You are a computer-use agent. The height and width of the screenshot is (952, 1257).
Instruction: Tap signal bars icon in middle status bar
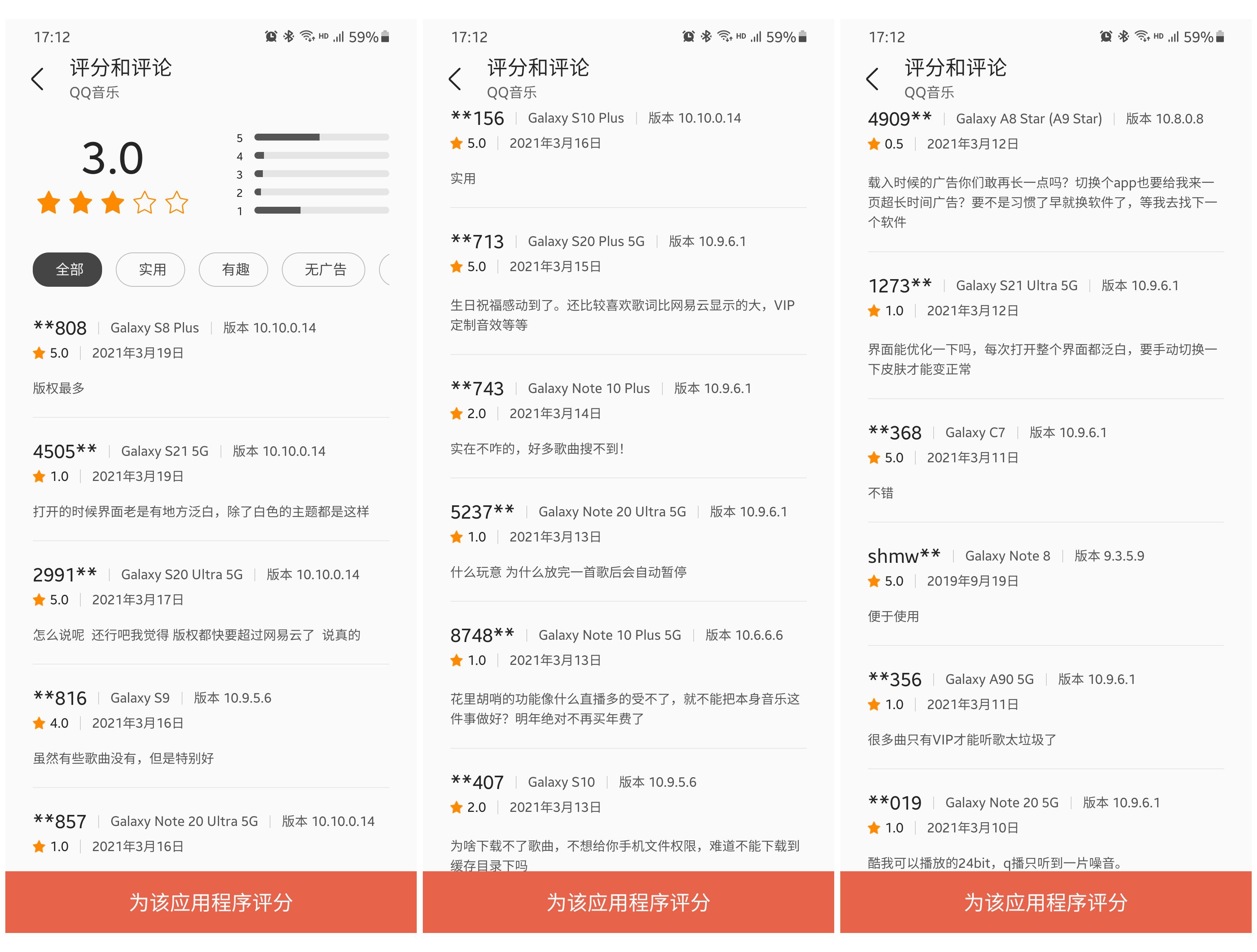click(x=756, y=37)
